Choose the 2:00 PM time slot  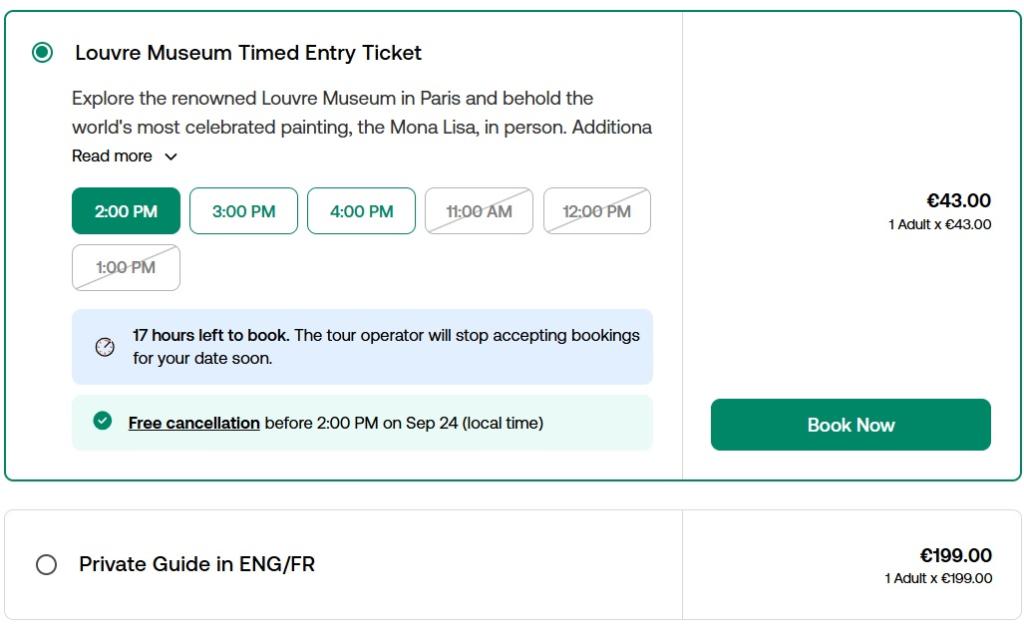(x=126, y=211)
